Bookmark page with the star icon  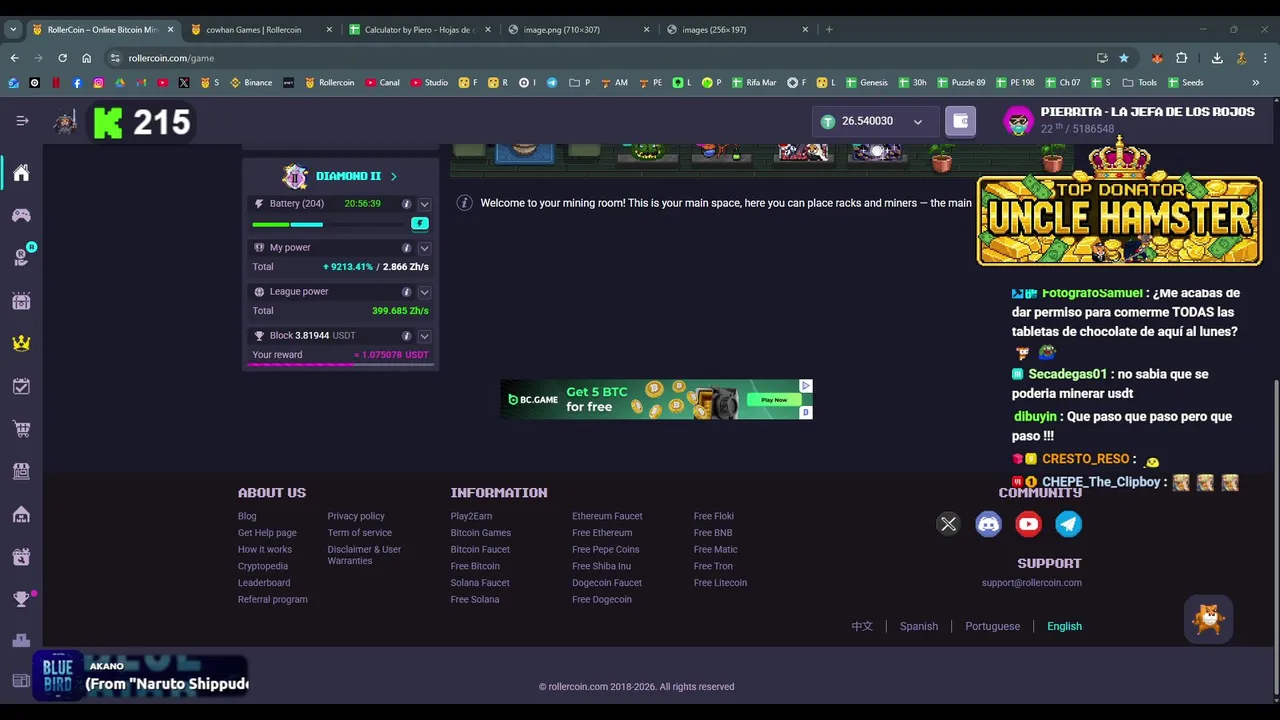tap(1124, 58)
